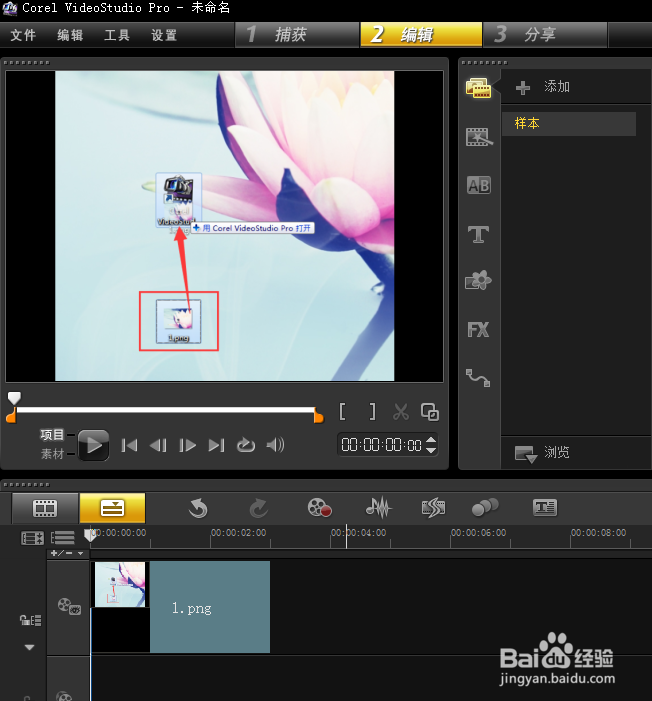
Task: Select the 1.png clip on timeline
Action: coord(180,607)
